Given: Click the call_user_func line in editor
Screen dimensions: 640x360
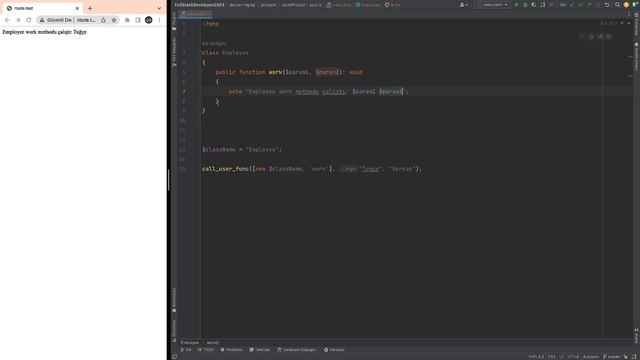Looking at the screenshot, I should pyautogui.click(x=312, y=169).
